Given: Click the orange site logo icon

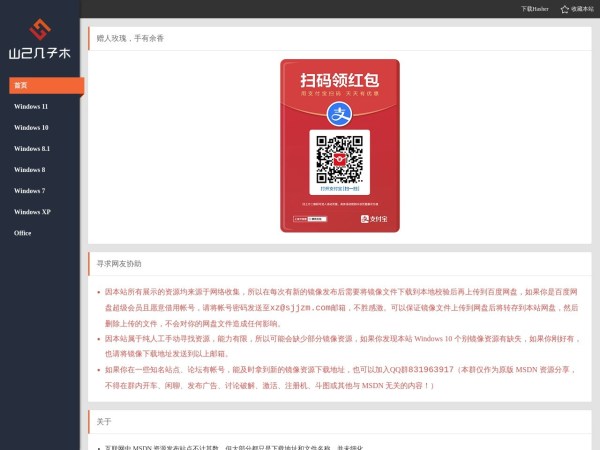Looking at the screenshot, I should point(39,27).
